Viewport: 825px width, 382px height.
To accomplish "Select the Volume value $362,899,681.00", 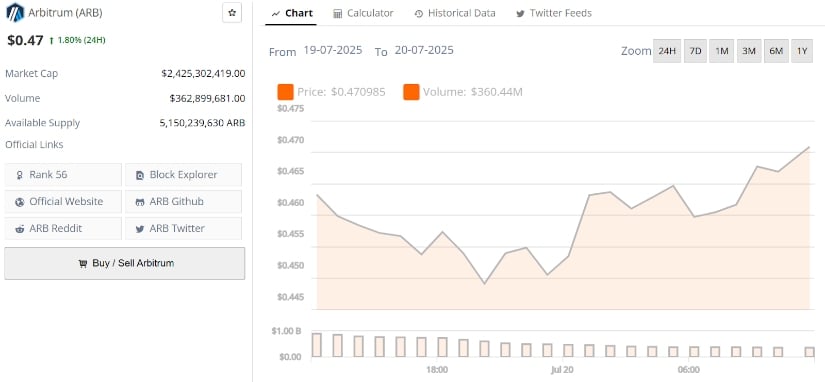I will (207, 98).
